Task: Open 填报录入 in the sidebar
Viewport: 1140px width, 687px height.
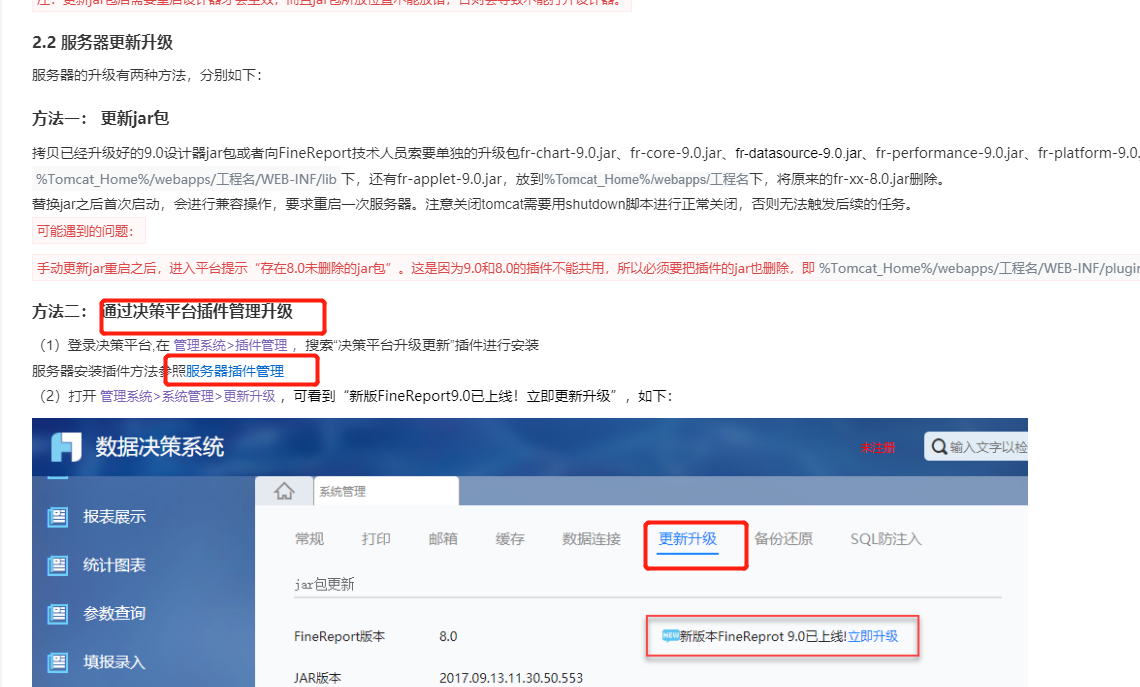Action: click(x=114, y=662)
